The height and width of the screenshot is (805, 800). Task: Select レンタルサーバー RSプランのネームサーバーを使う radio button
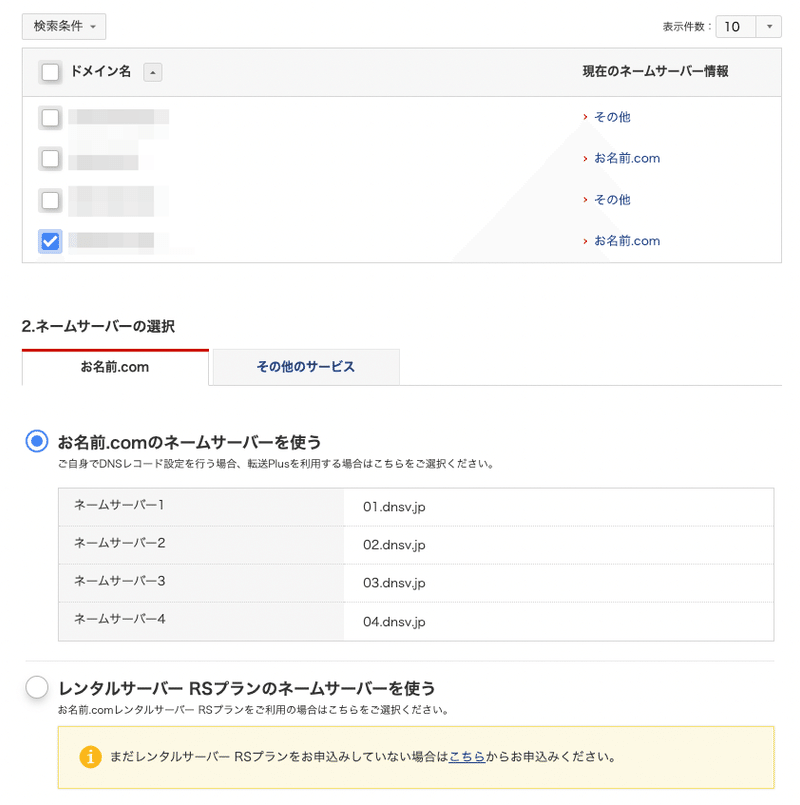pos(37,687)
